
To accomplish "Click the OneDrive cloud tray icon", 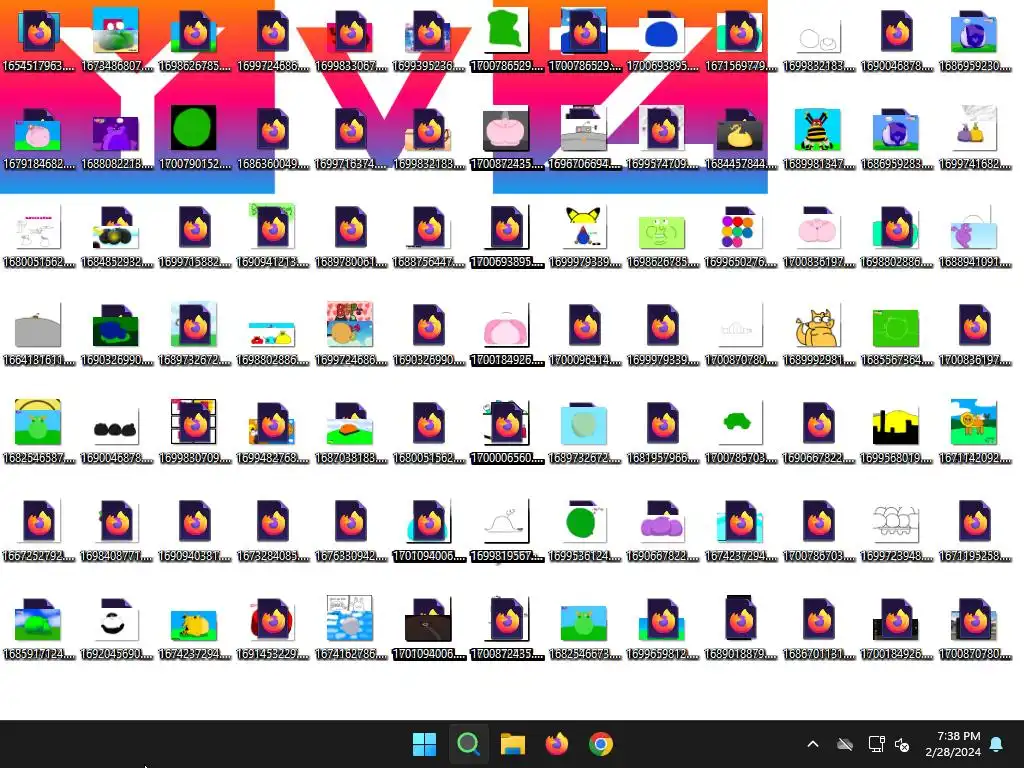I will point(845,744).
